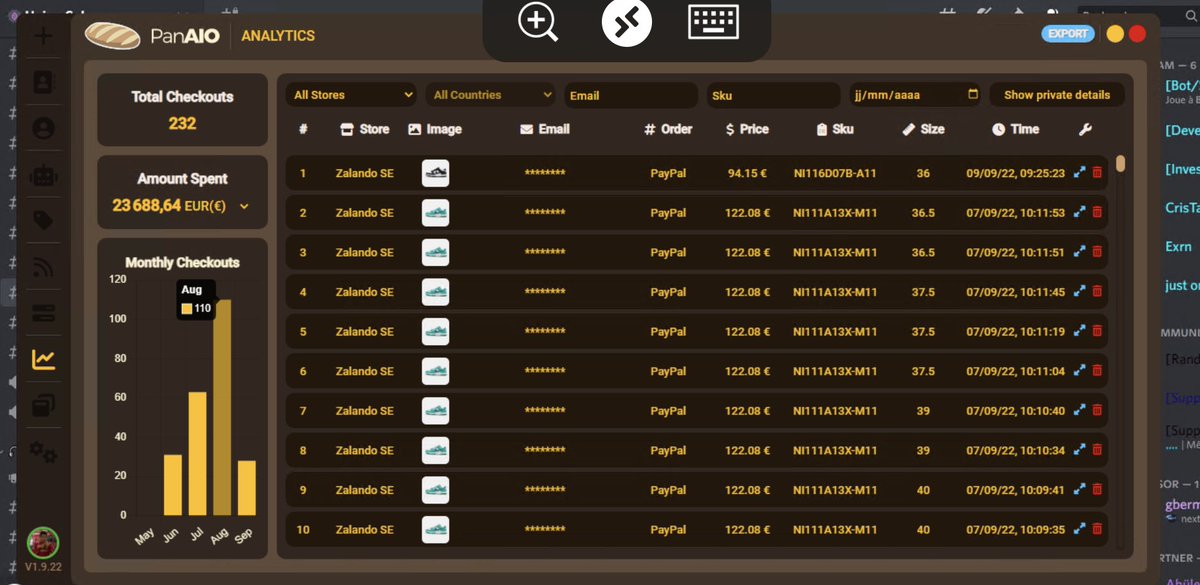
Task: Open the stacked windows icon in sidebar
Action: click(43, 405)
